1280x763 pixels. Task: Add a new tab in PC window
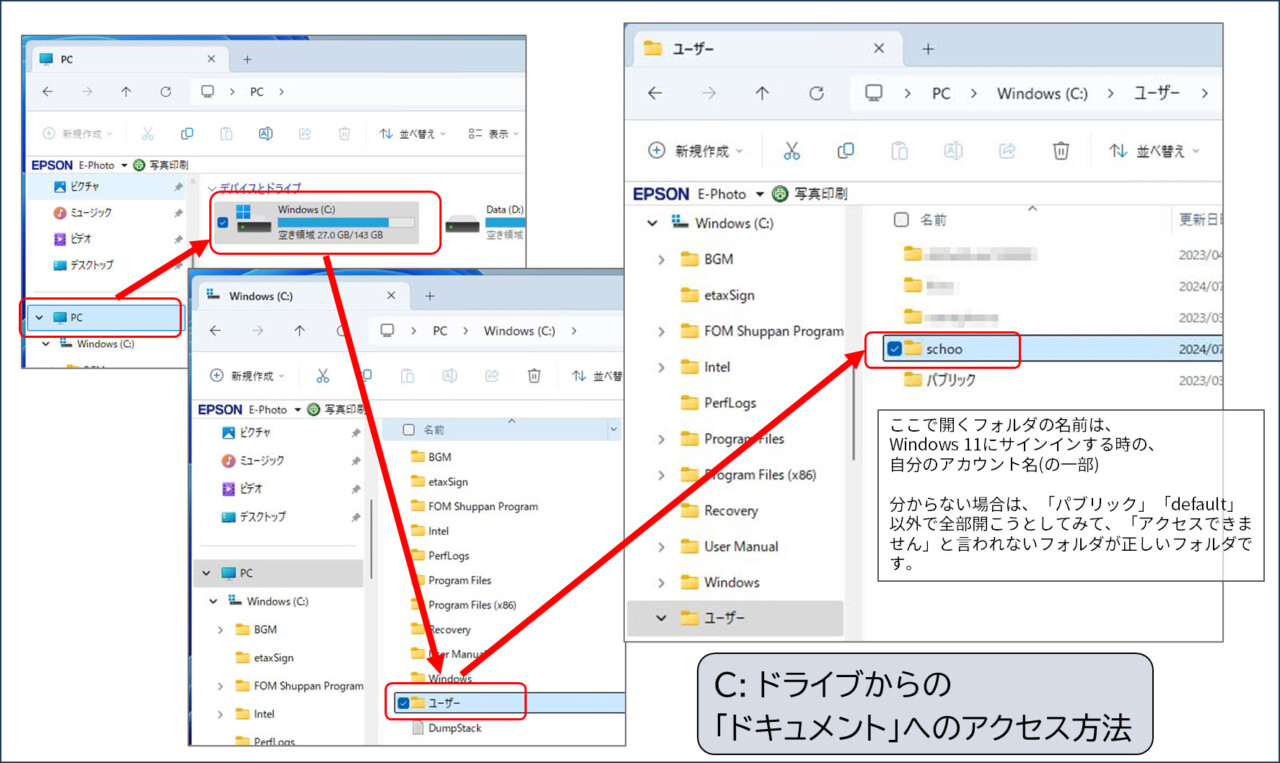247,59
